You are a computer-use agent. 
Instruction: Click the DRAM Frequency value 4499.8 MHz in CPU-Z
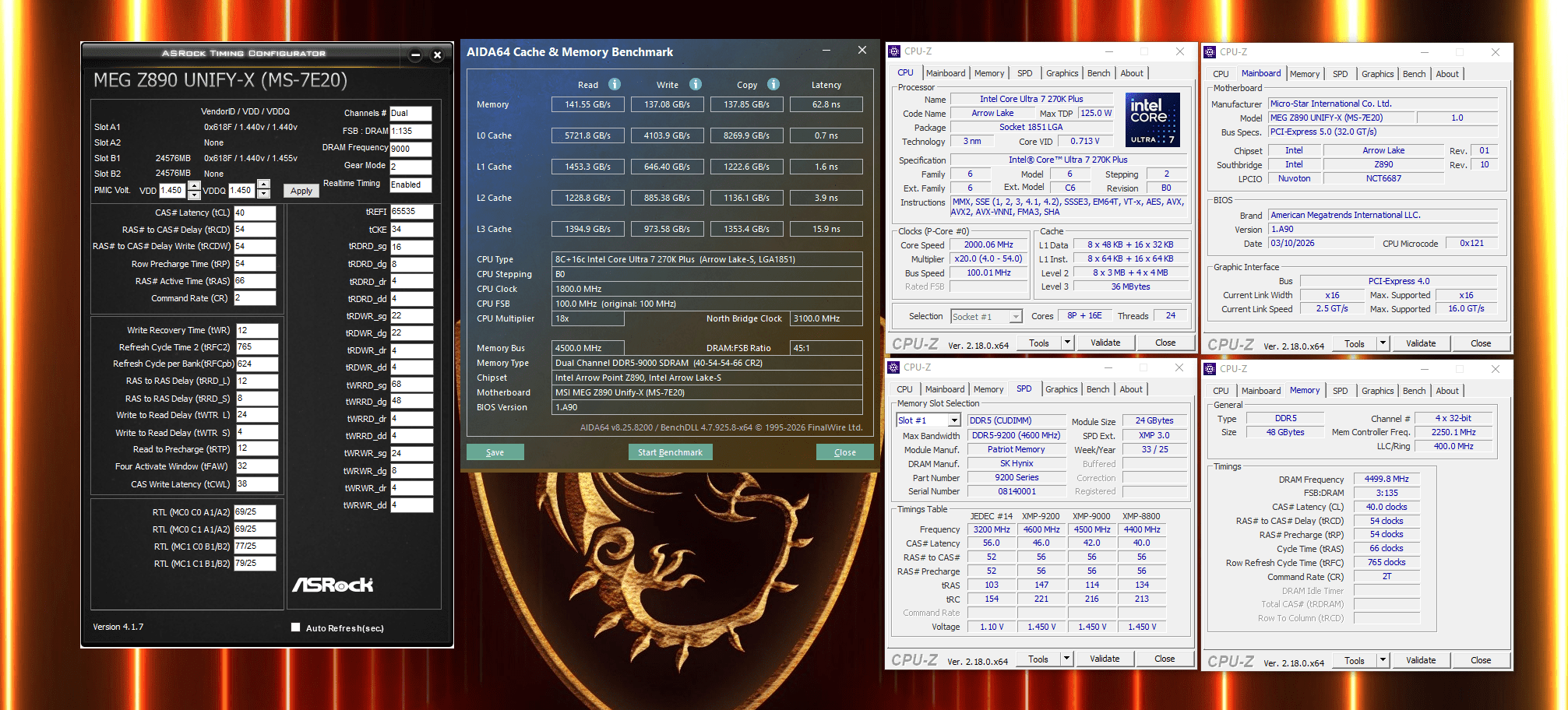pyautogui.click(x=1387, y=479)
